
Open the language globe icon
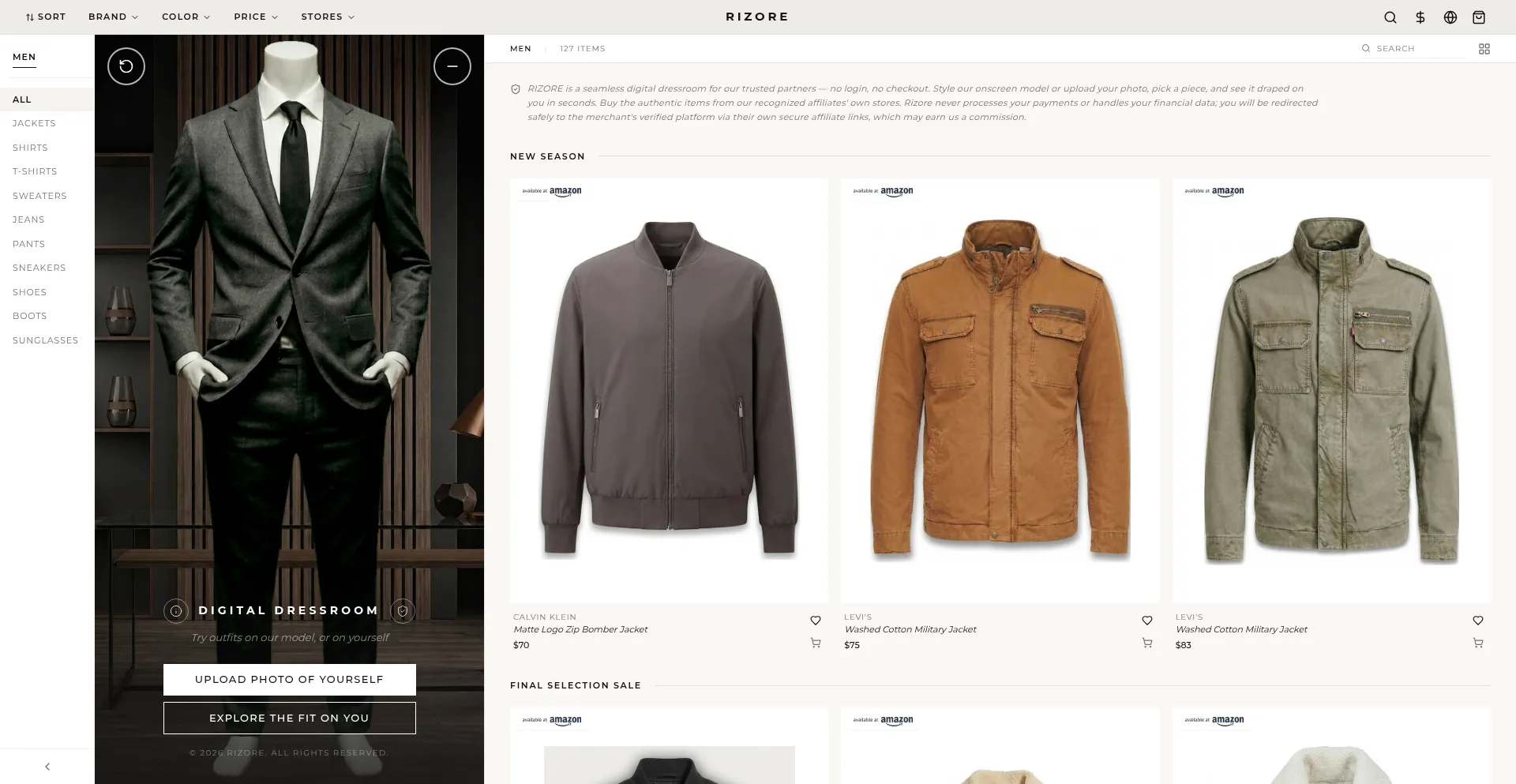click(1450, 17)
